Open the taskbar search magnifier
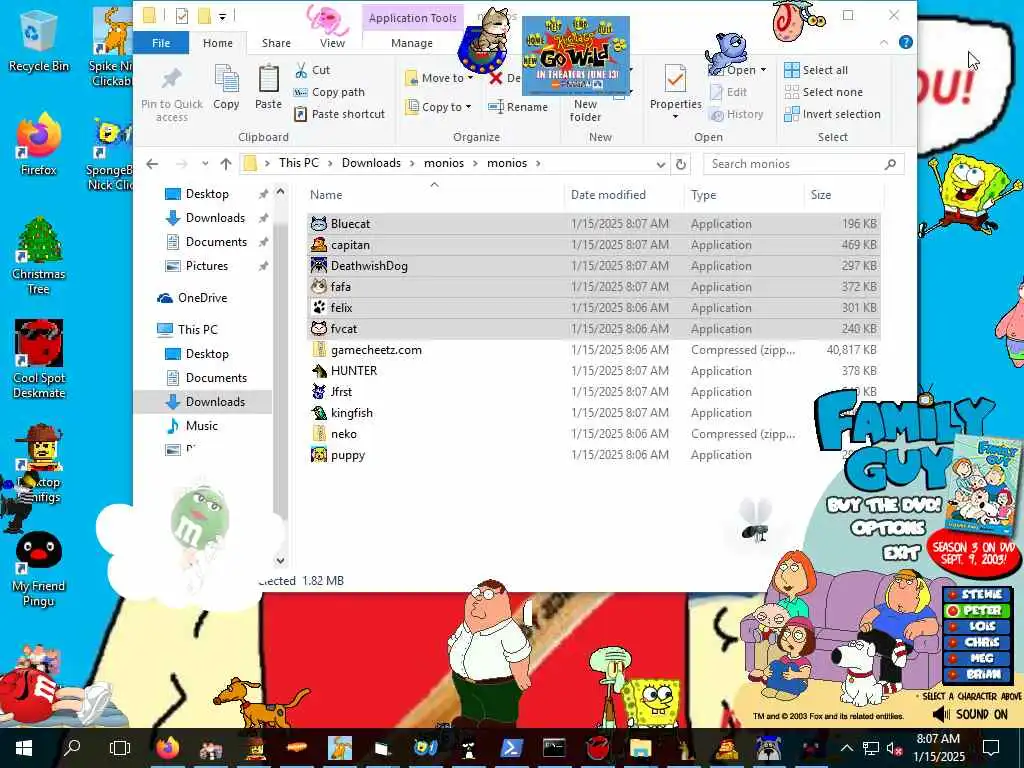Screen dimensions: 1024x768 pyautogui.click(x=72, y=746)
